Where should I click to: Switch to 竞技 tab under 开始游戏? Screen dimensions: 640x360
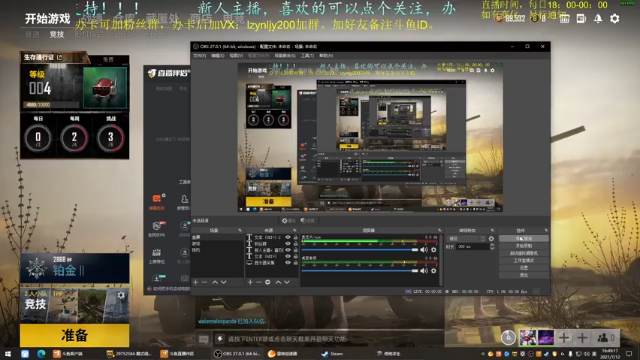point(57,34)
